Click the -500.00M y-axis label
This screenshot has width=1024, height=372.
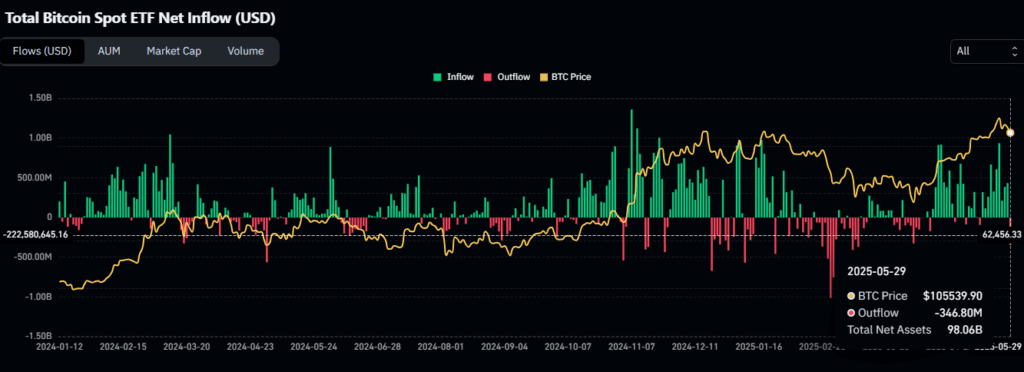(34, 256)
